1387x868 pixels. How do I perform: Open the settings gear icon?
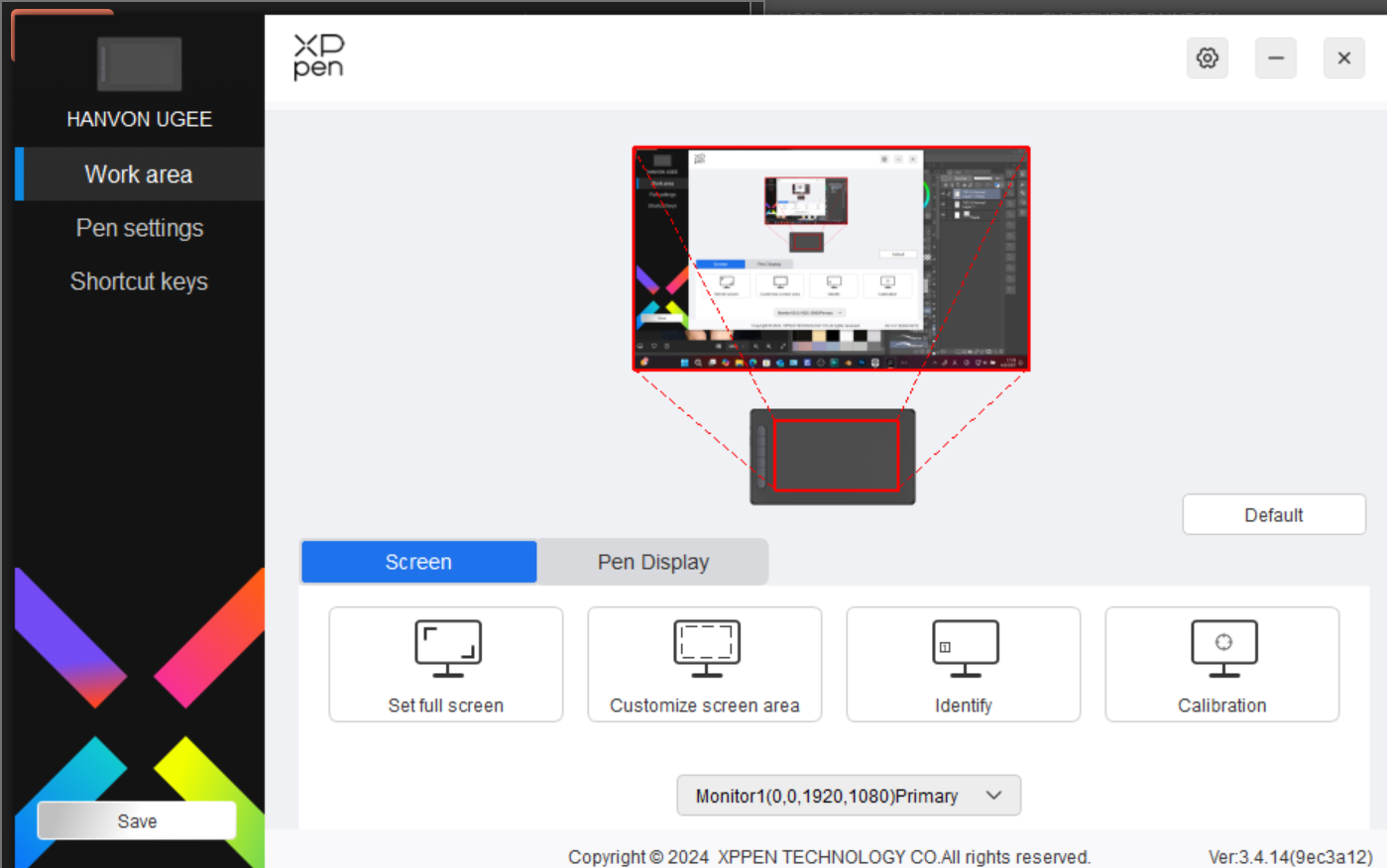pos(1207,57)
